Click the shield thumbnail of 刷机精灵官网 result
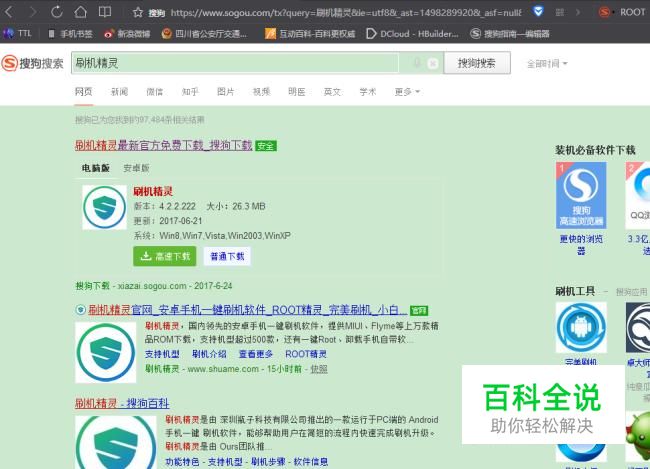650x469 pixels. 105,352
